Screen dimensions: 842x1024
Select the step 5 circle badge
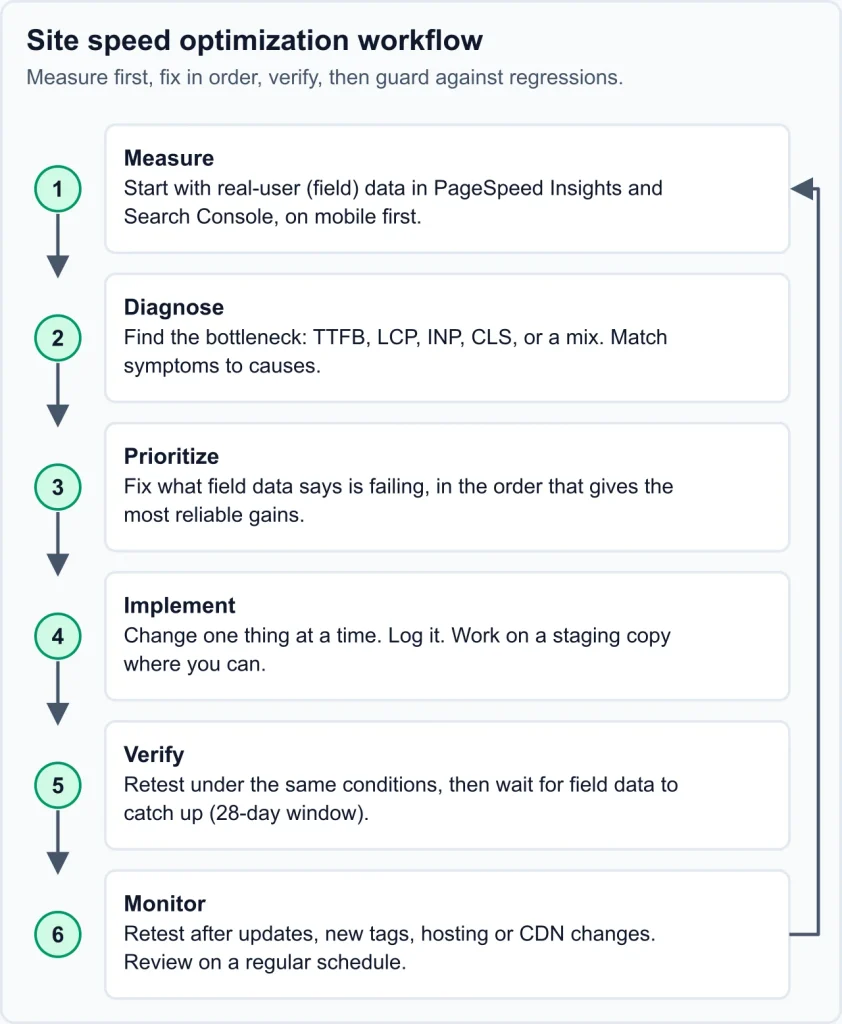[x=57, y=785]
